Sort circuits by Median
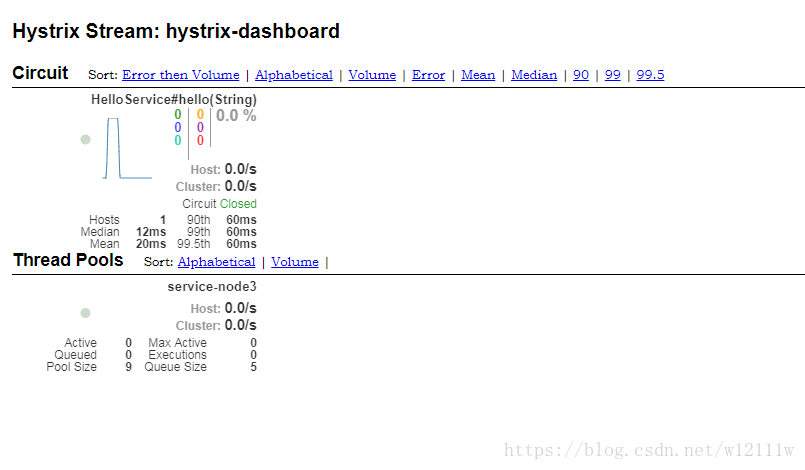 click(x=534, y=75)
